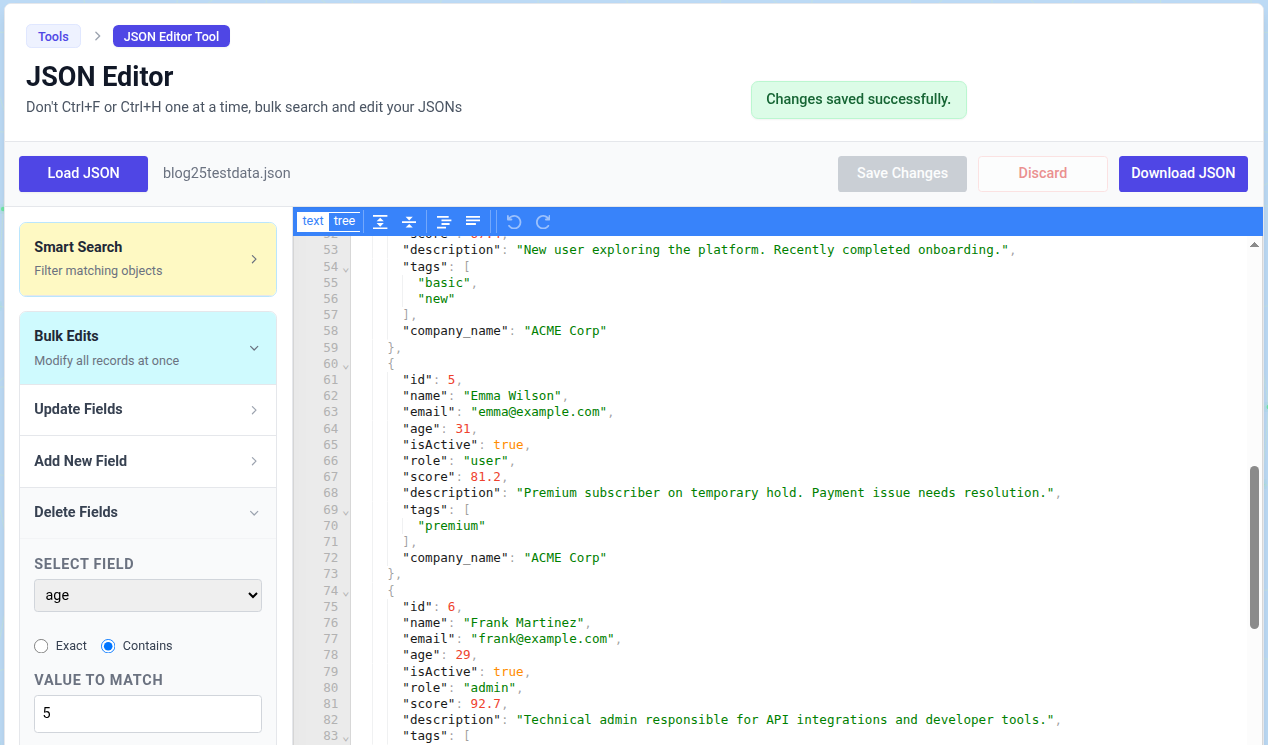The height and width of the screenshot is (745, 1268).
Task: Open the Update Fields panel
Action: pos(147,409)
